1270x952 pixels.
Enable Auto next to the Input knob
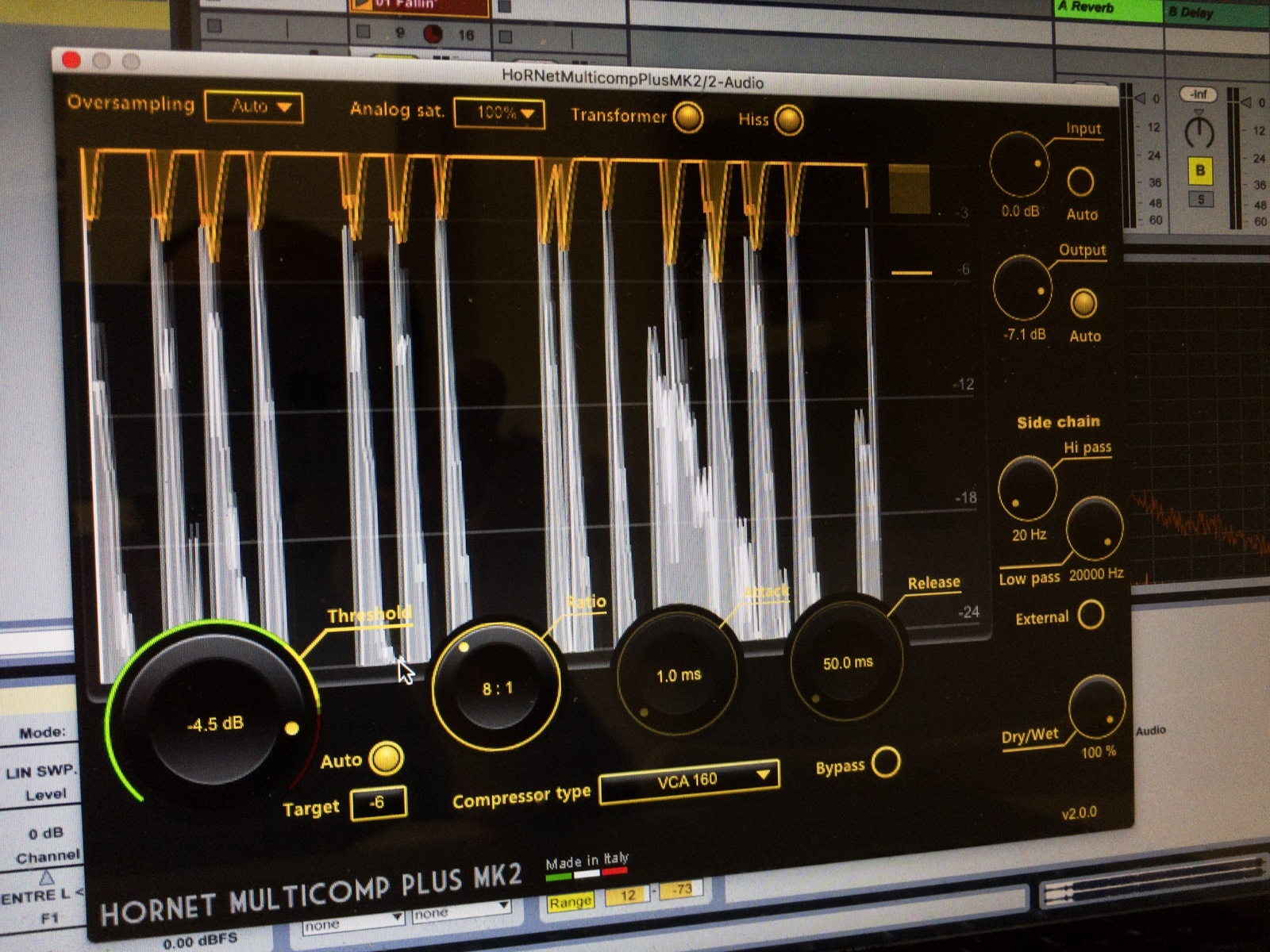click(x=1080, y=182)
